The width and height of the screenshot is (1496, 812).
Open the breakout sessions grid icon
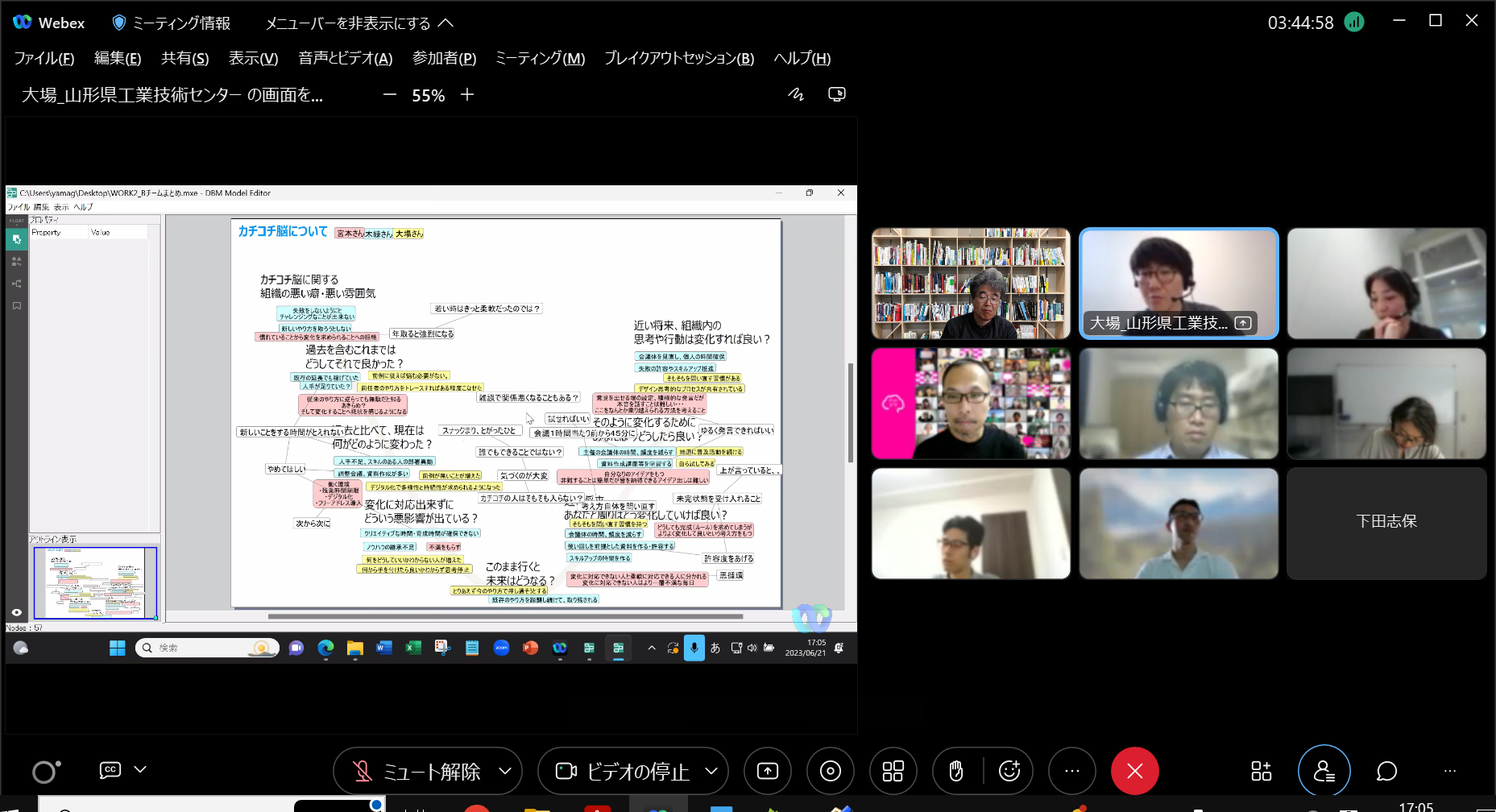point(893,771)
